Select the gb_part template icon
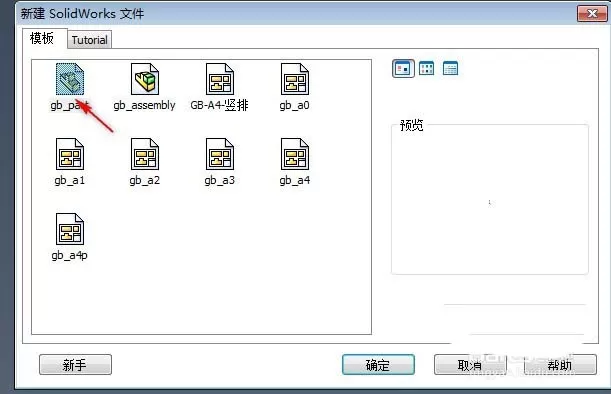 (70, 79)
